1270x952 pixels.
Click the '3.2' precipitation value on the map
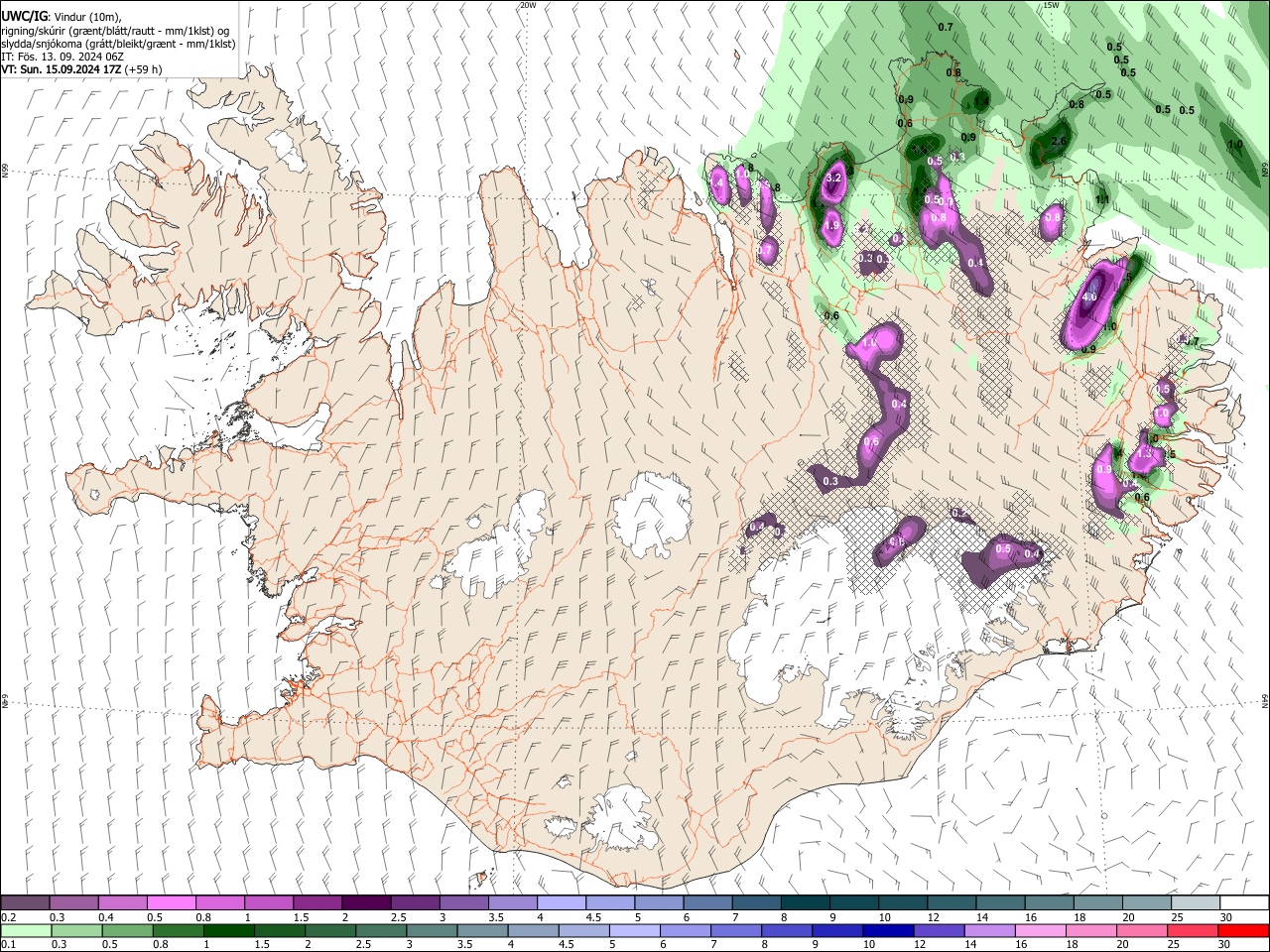[x=833, y=178]
